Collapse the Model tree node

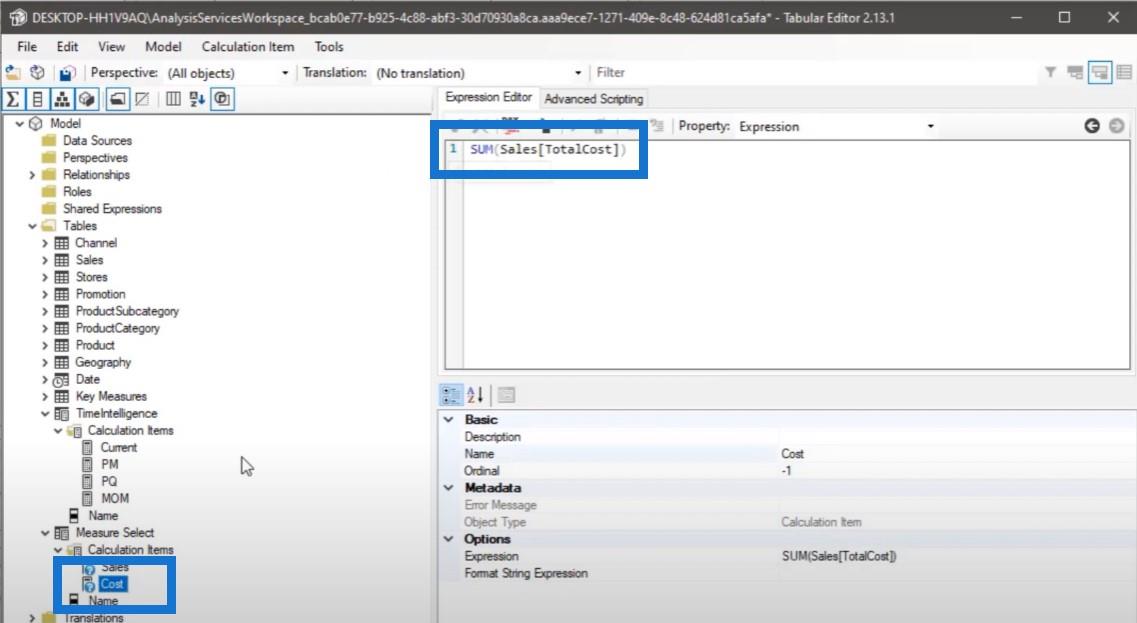click(20, 123)
